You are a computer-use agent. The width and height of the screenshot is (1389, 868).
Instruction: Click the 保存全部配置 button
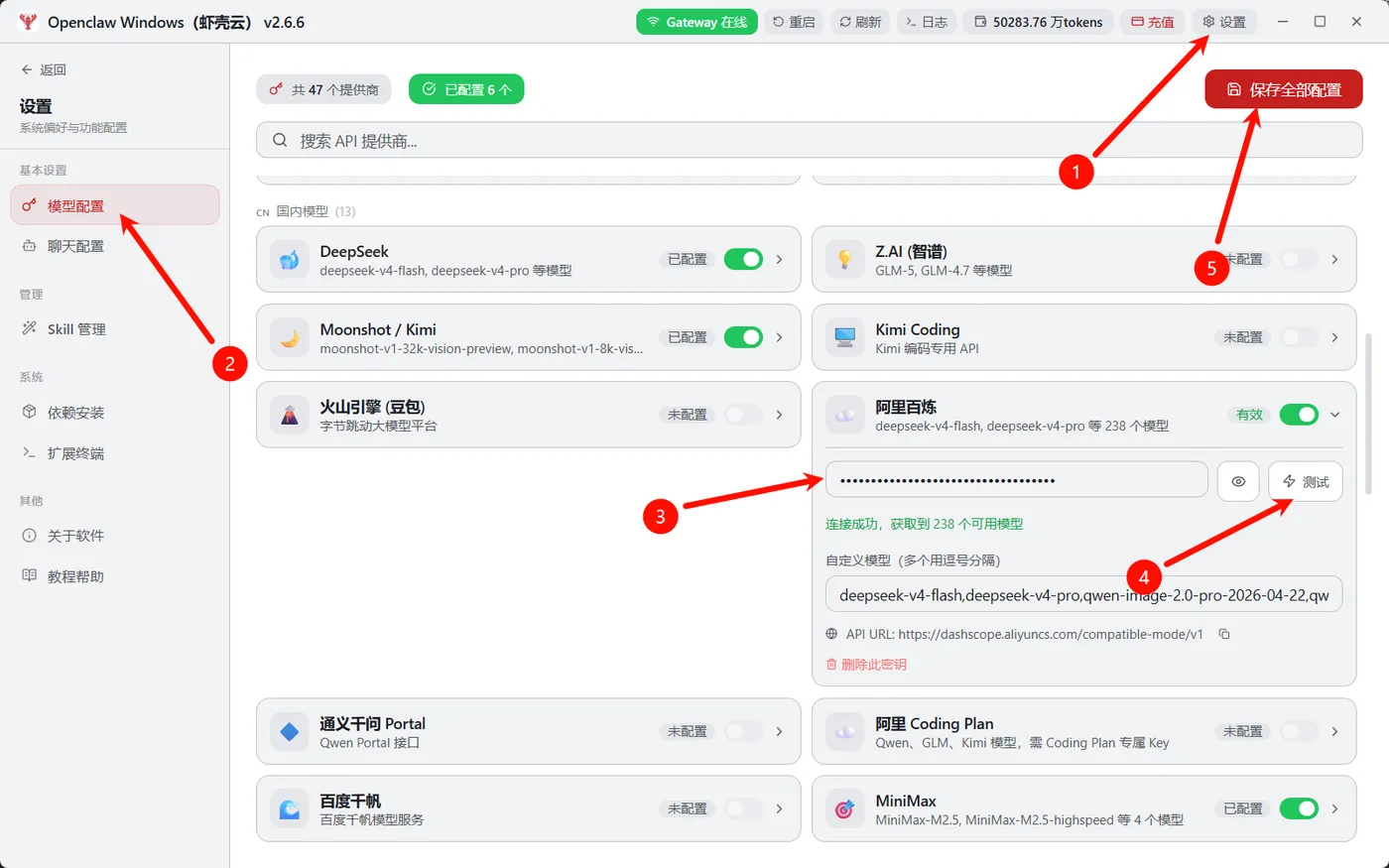click(x=1284, y=89)
